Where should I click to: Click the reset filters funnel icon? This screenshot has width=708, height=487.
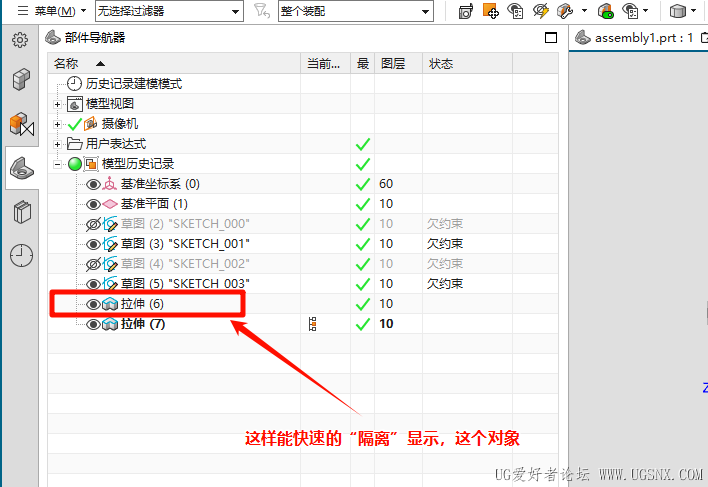click(x=261, y=10)
